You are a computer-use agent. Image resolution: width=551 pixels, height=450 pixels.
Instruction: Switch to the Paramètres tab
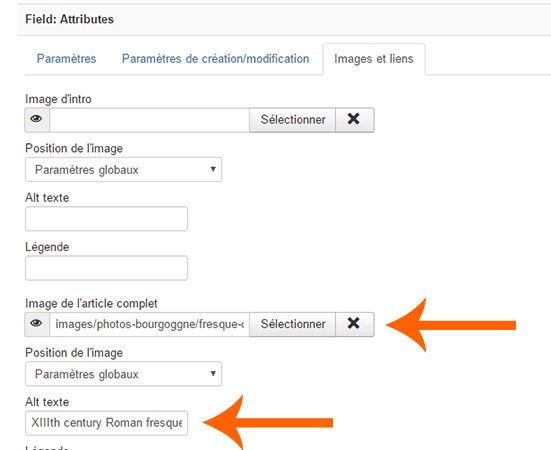tap(66, 59)
